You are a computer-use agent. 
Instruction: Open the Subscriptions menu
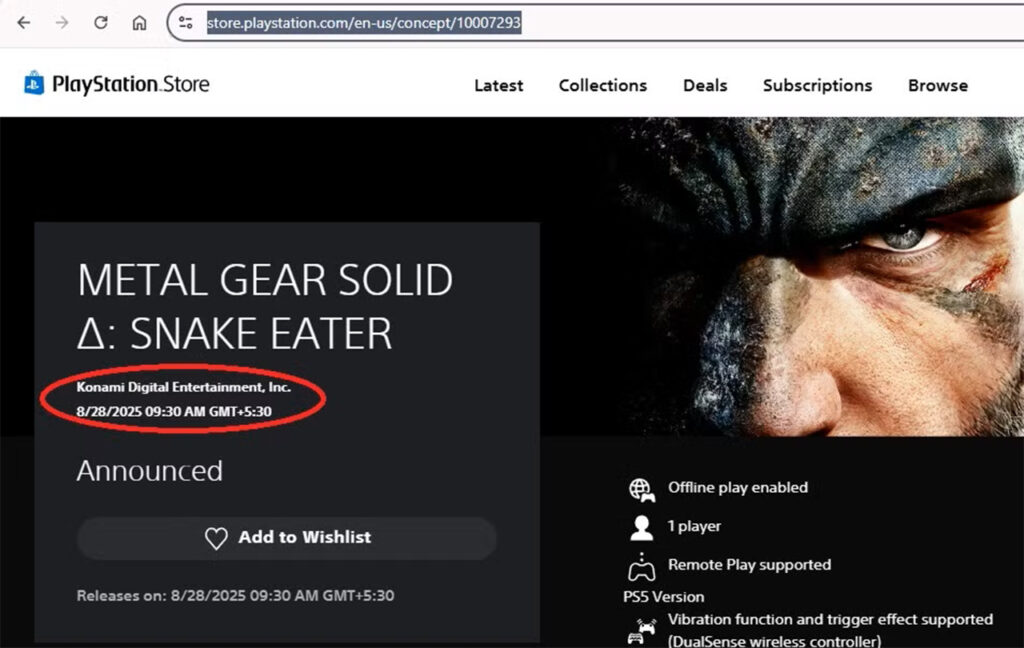(817, 86)
